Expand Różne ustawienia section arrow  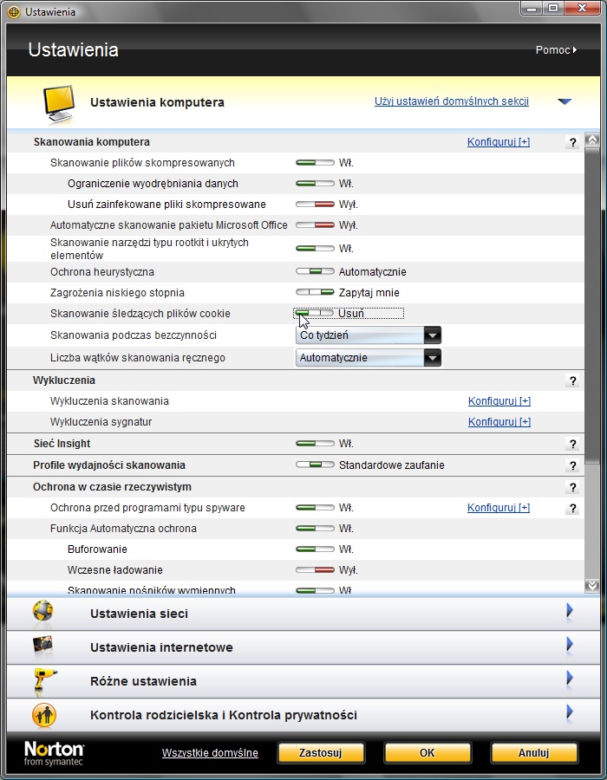[x=569, y=678]
